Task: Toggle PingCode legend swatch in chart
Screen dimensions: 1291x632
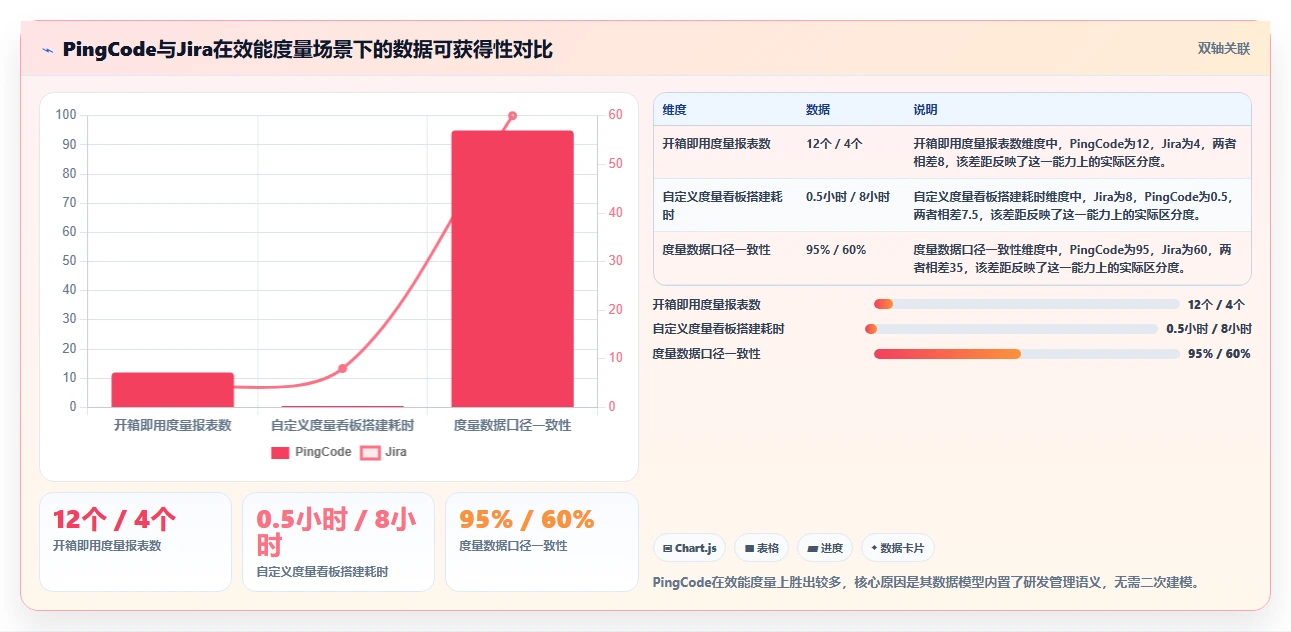Action: [x=280, y=452]
